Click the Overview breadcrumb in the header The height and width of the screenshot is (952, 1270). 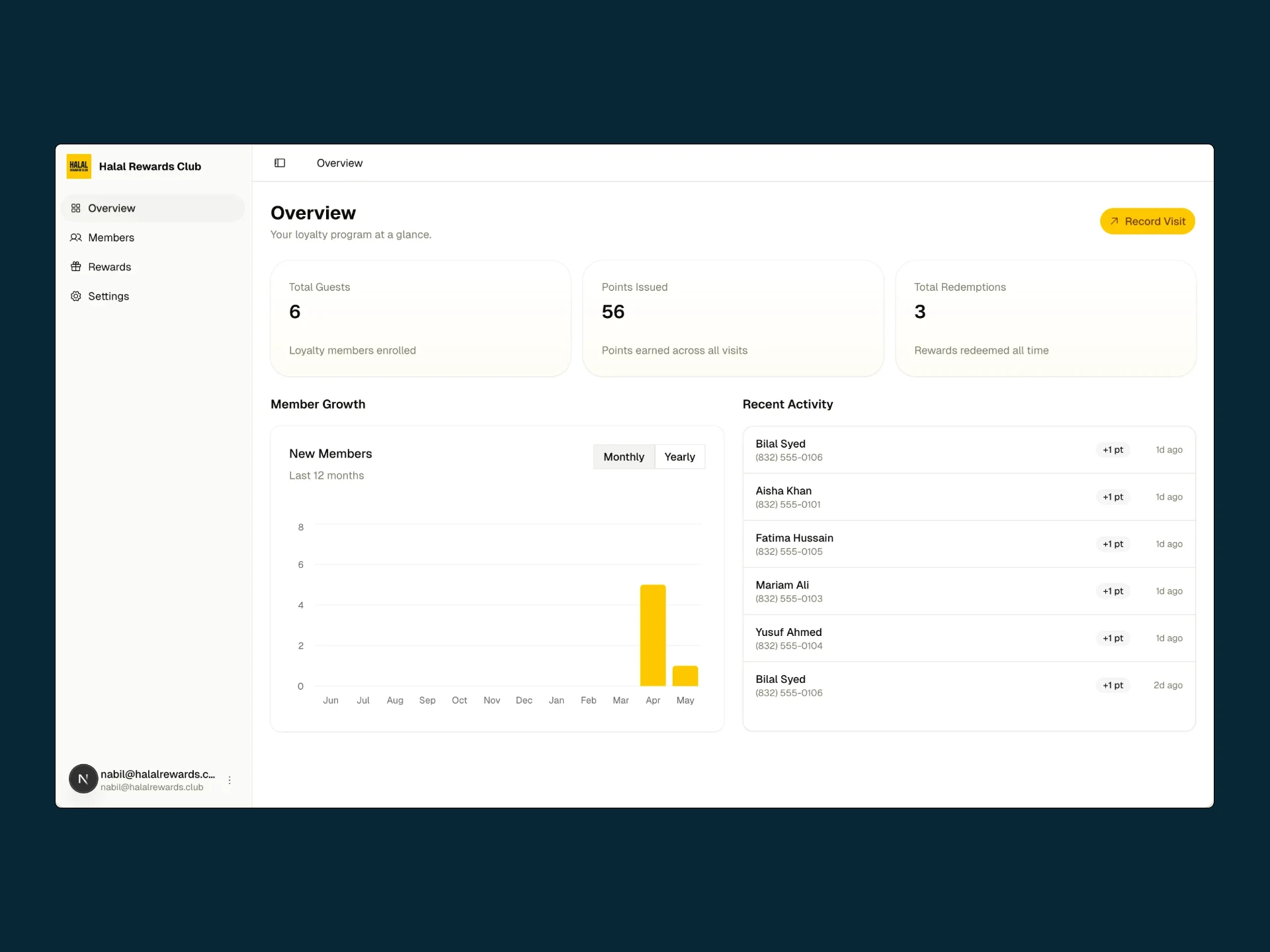(x=339, y=163)
